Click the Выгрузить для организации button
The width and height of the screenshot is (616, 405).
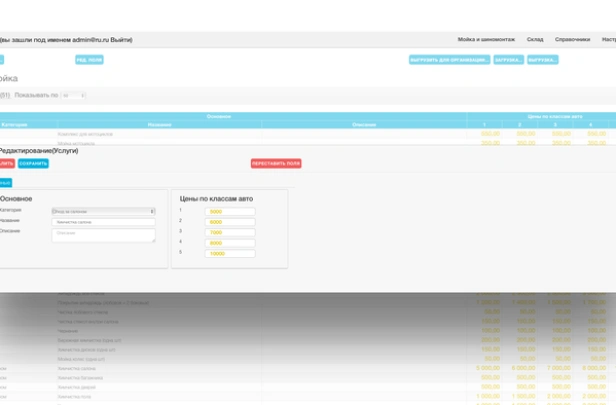[449, 60]
